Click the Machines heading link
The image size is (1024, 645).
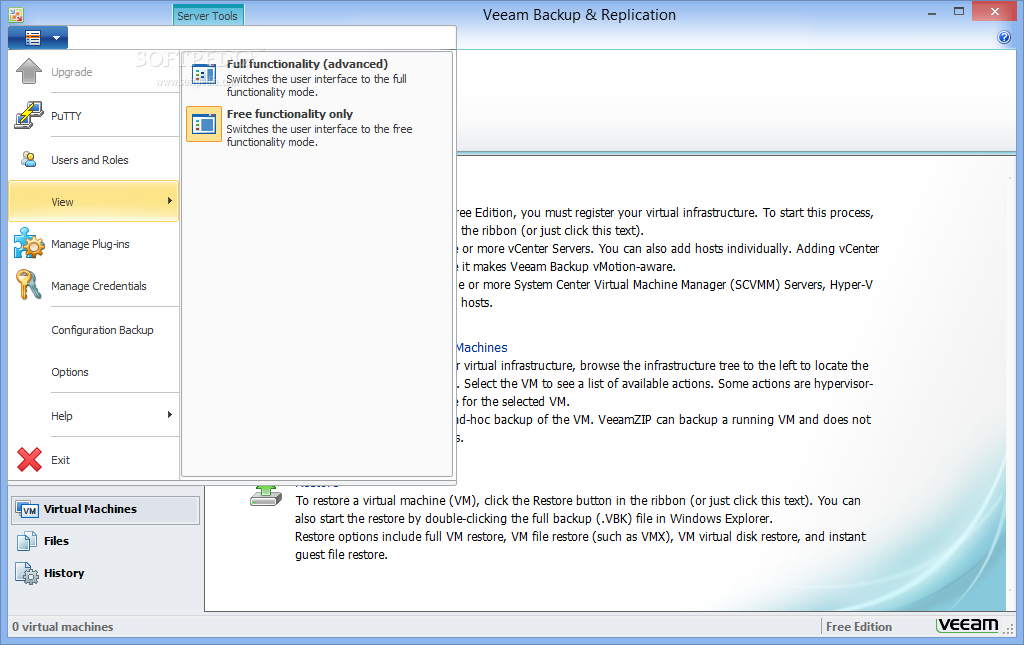482,347
